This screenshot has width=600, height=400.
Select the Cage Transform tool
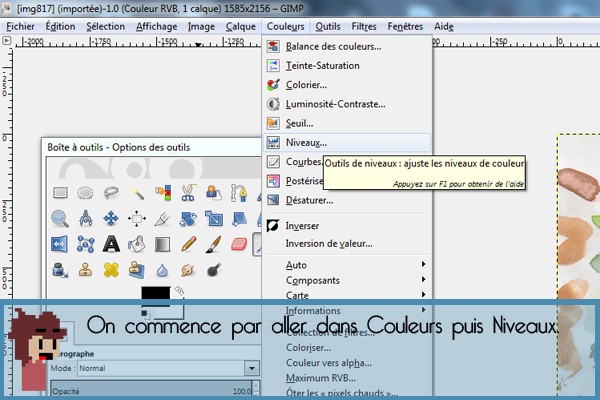(85, 244)
